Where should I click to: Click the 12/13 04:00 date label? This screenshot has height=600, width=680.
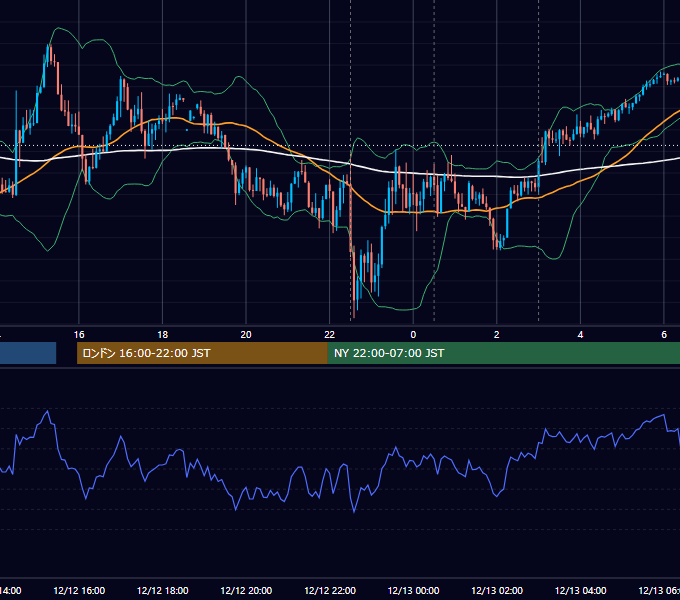[581, 590]
